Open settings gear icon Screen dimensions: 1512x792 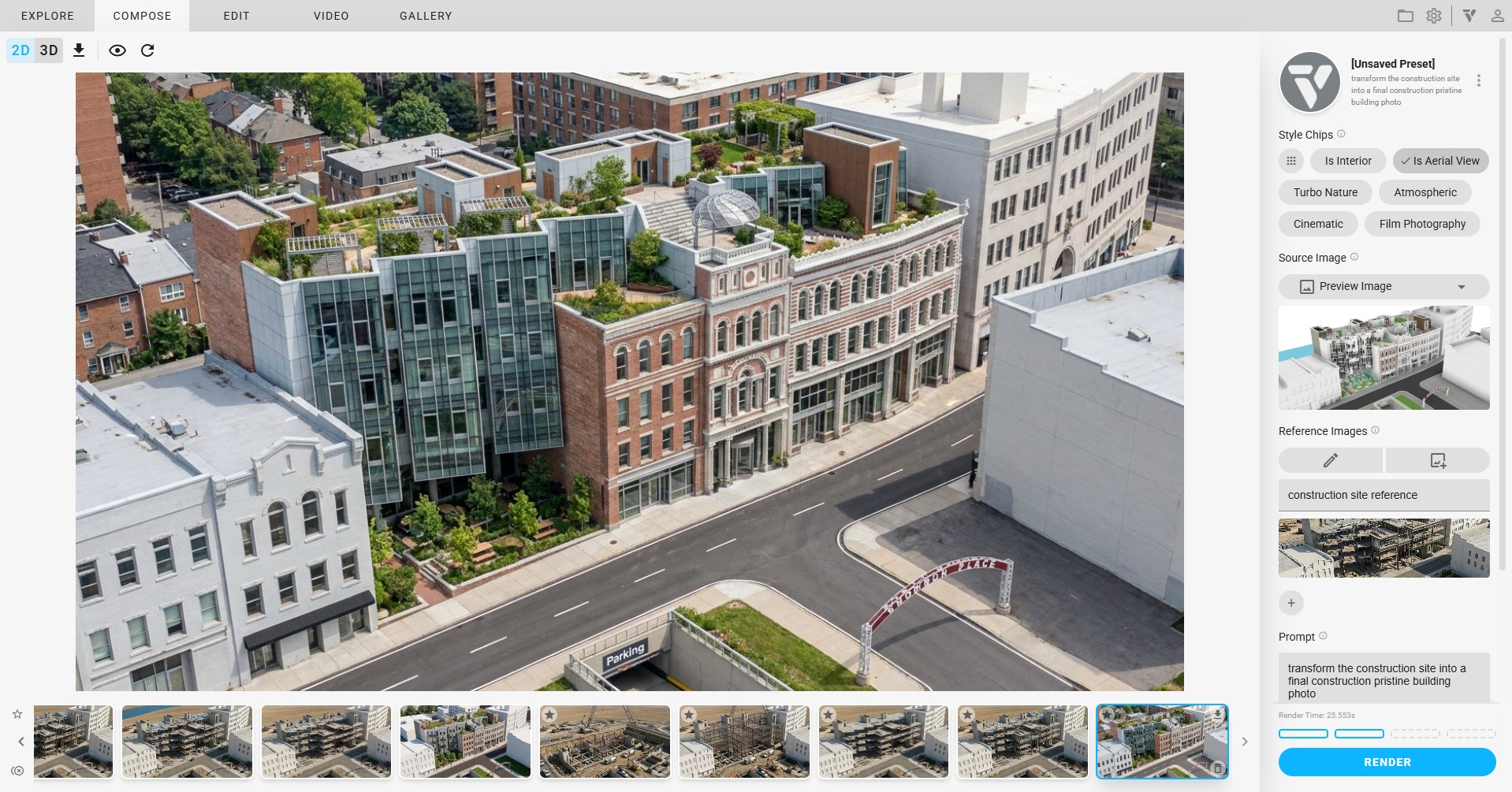[x=1434, y=16]
